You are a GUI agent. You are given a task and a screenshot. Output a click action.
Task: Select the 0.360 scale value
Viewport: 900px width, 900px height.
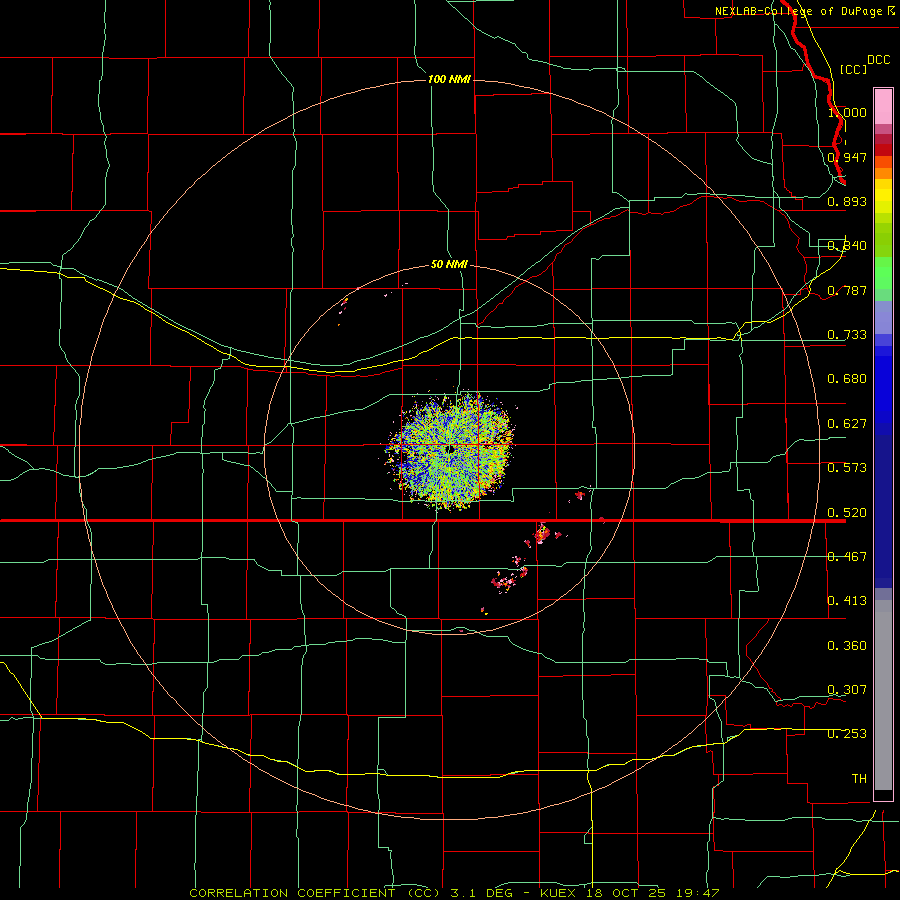847,646
